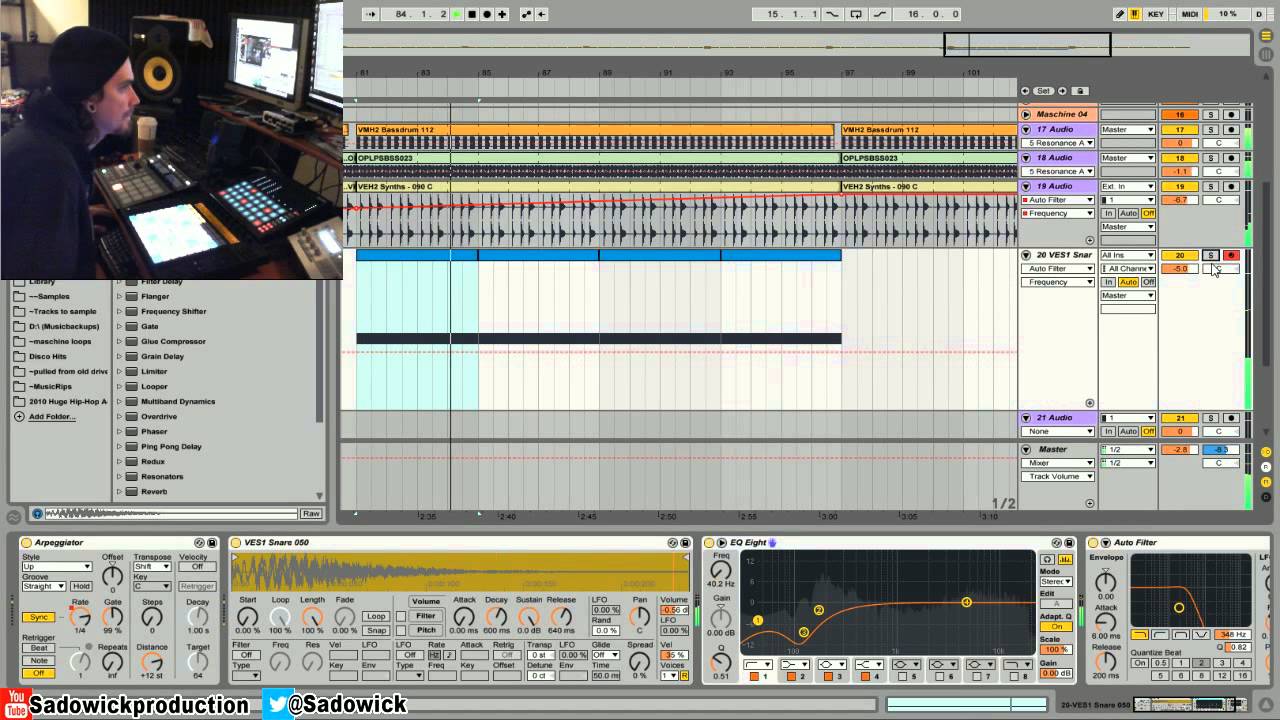Toggle the Arpeggiator Sync button

[38, 618]
